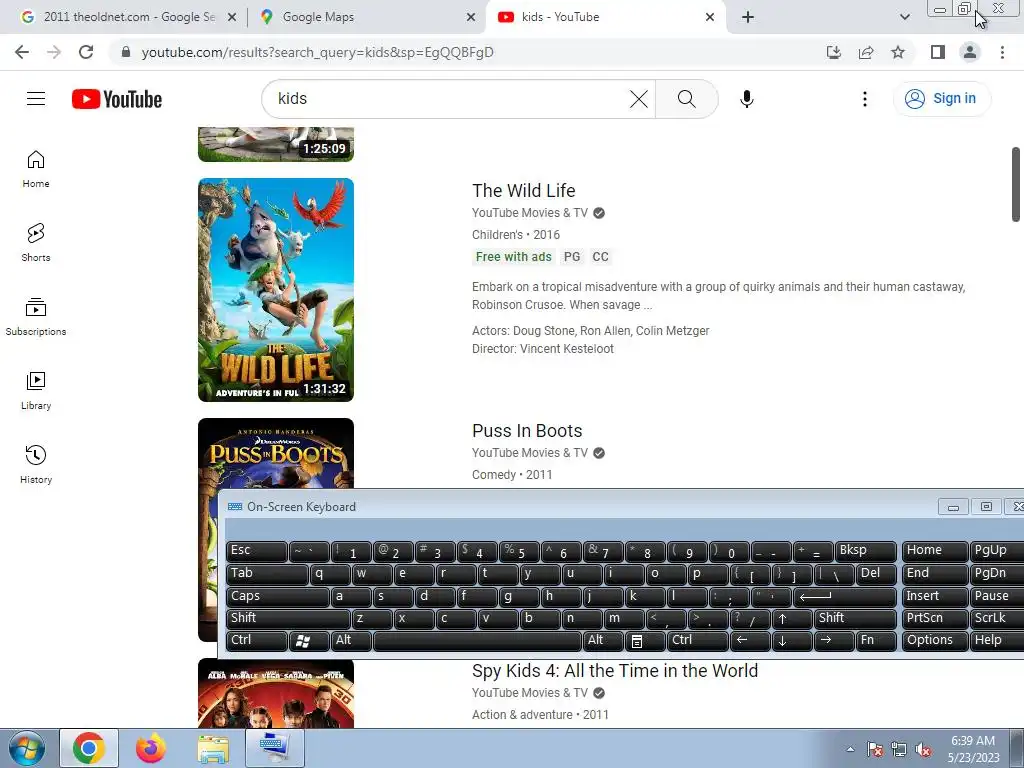Click the page vertical scrollbar thumb

[x=1016, y=185]
